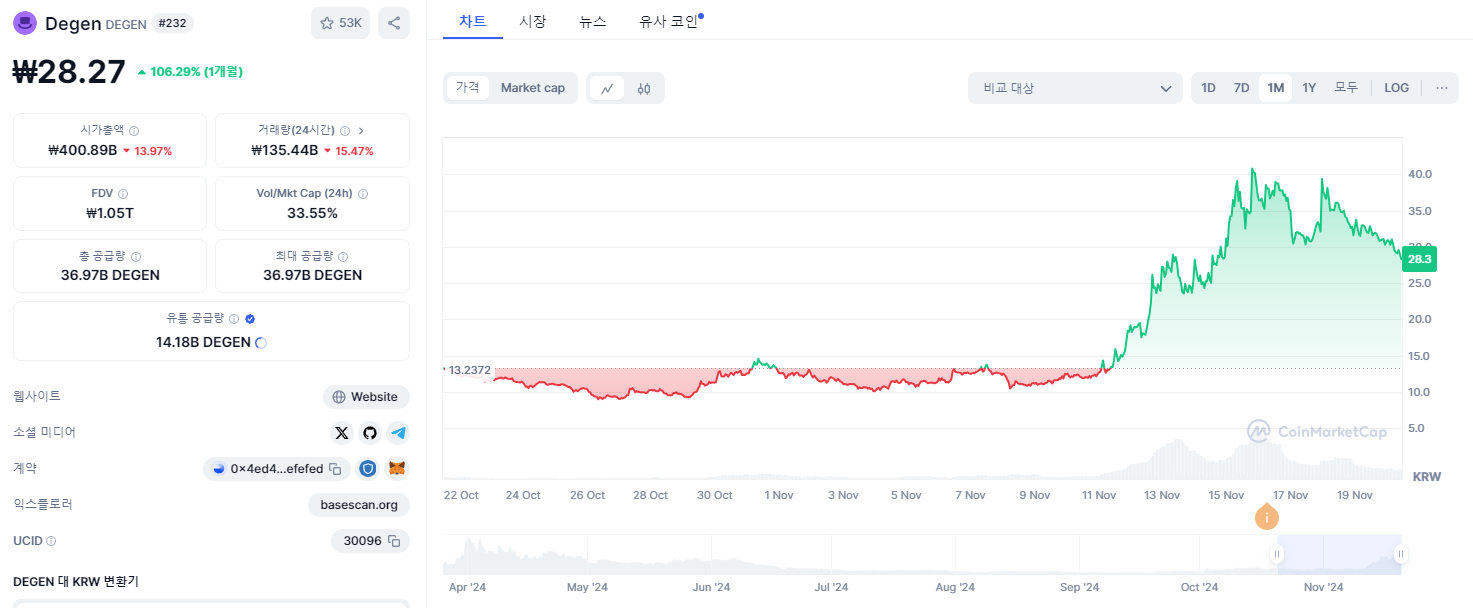The image size is (1473, 608).
Task: Click the verified badge beside 유통 공급량
Action: click(x=250, y=318)
